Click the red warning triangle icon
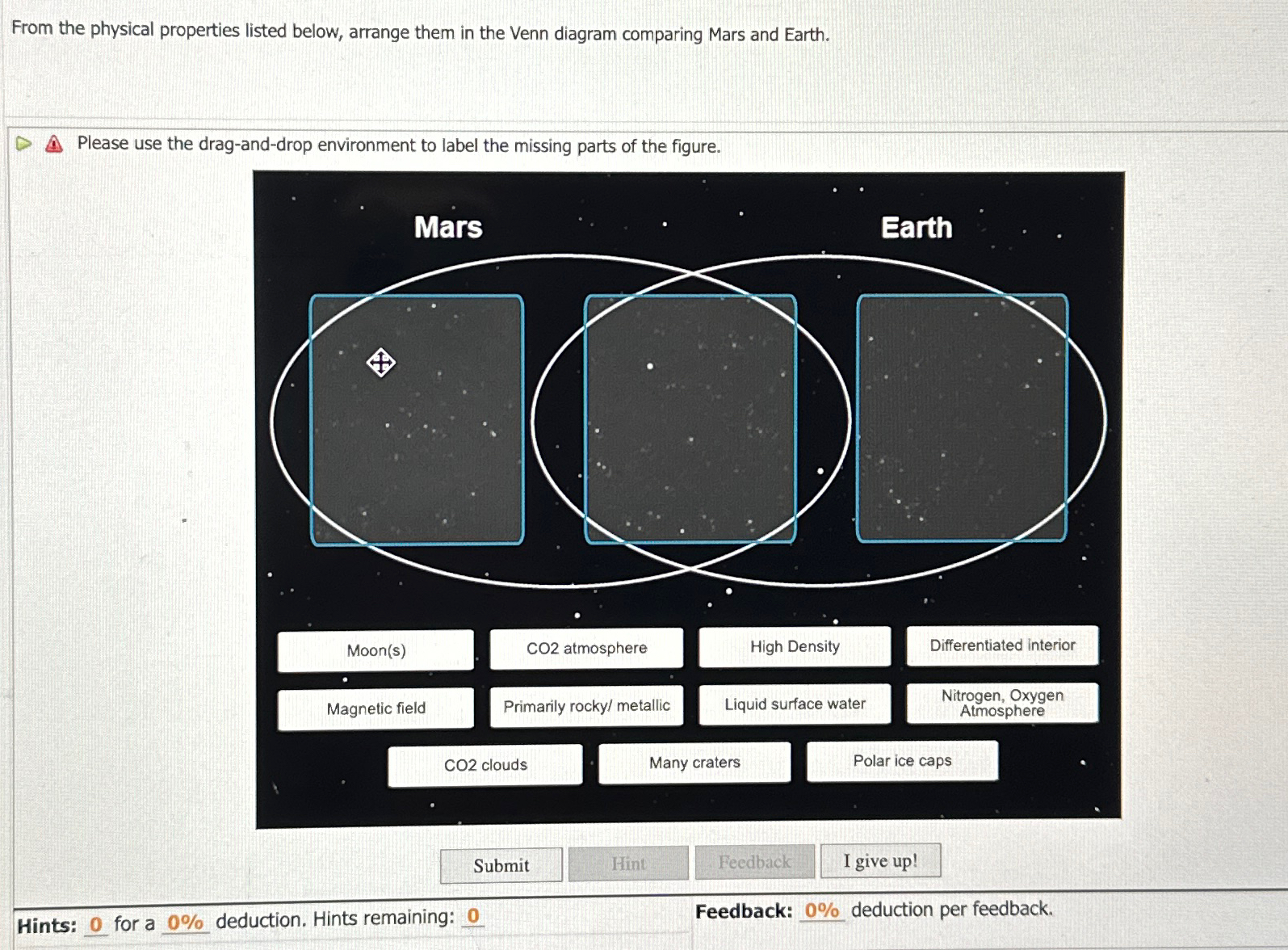Image resolution: width=1288 pixels, height=950 pixels. pos(54,145)
